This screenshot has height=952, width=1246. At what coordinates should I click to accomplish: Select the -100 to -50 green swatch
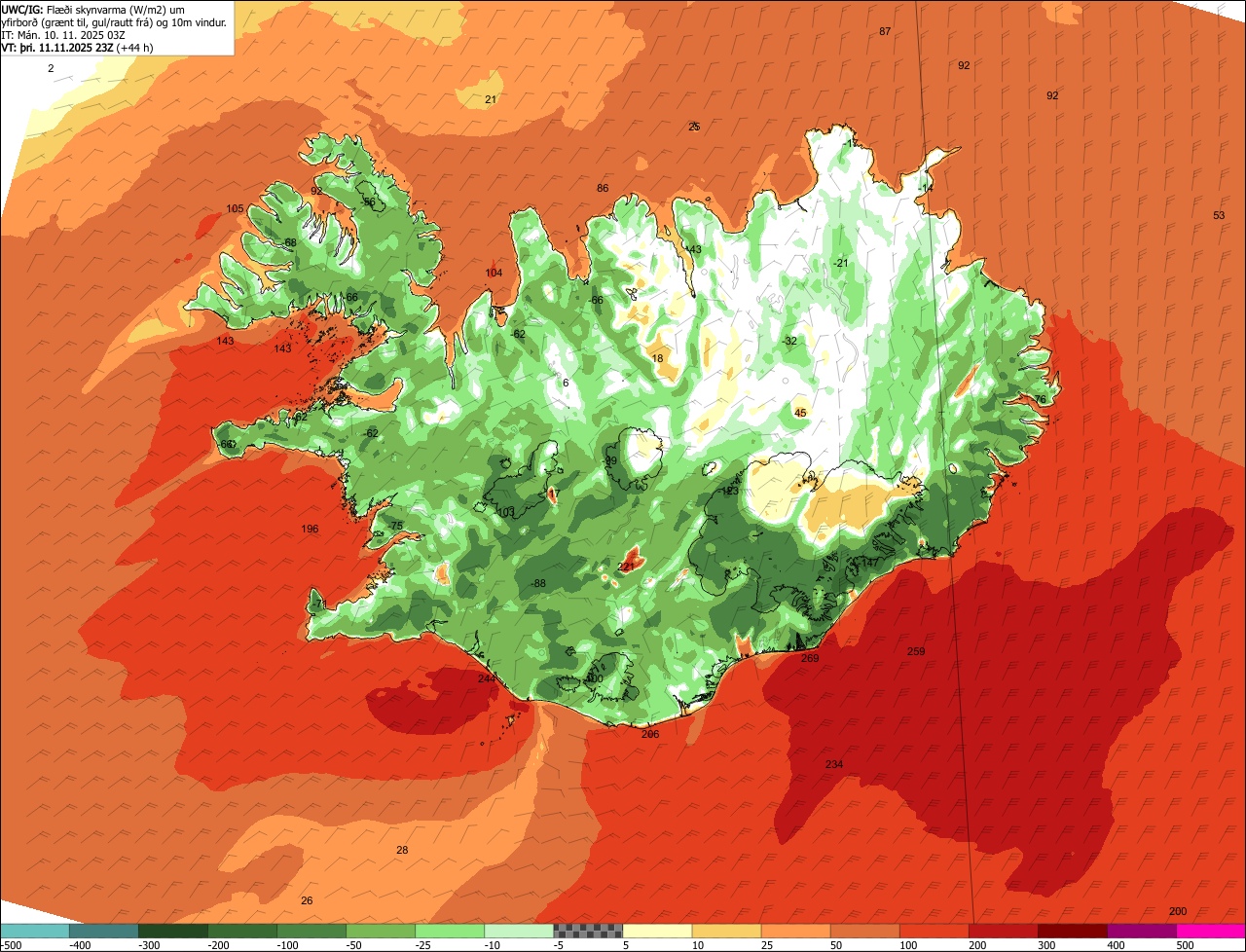coord(311,931)
